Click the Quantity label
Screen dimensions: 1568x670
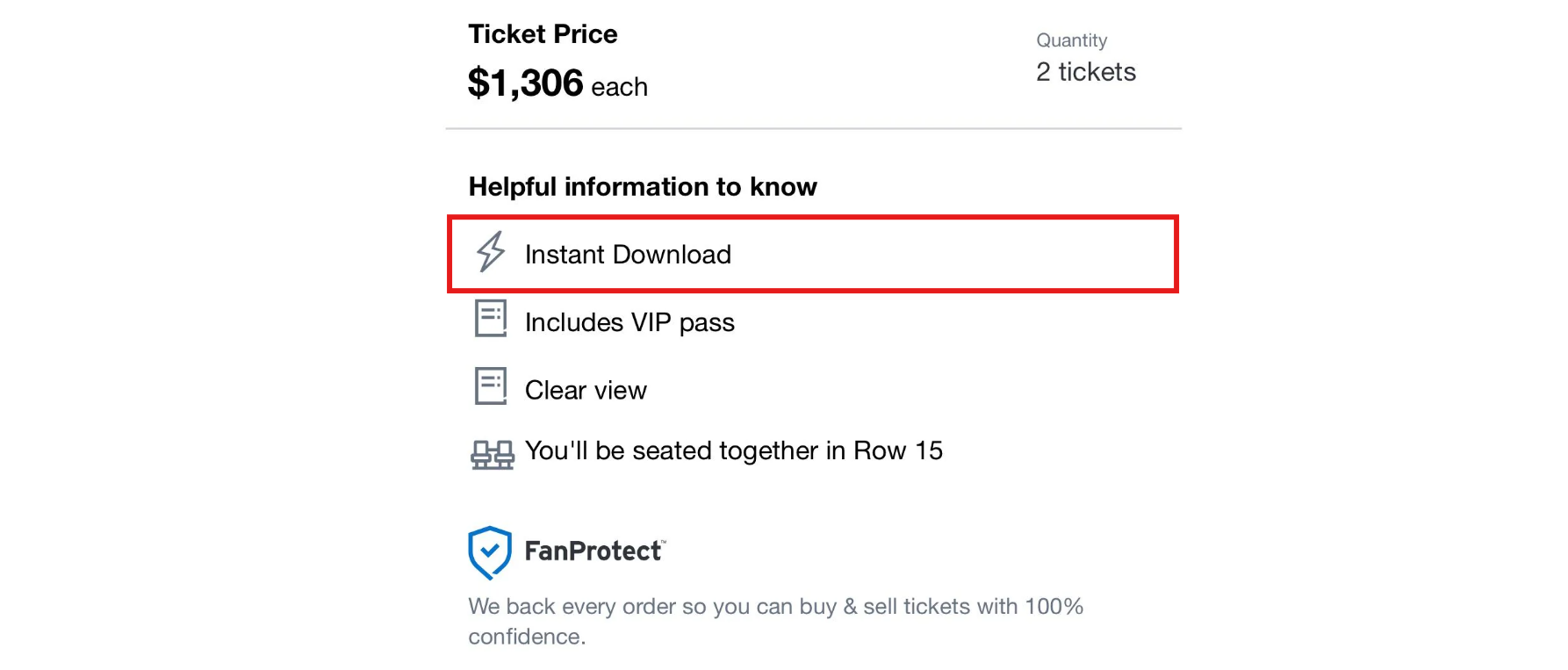tap(1071, 40)
